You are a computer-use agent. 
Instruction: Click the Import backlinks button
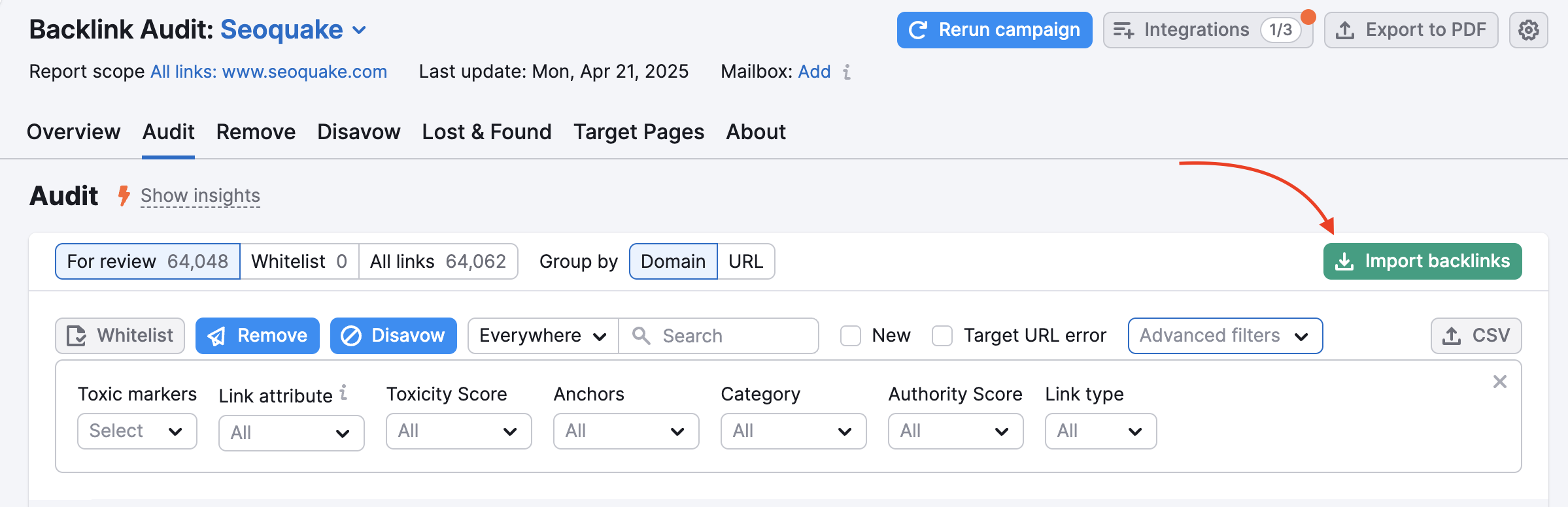(1422, 261)
